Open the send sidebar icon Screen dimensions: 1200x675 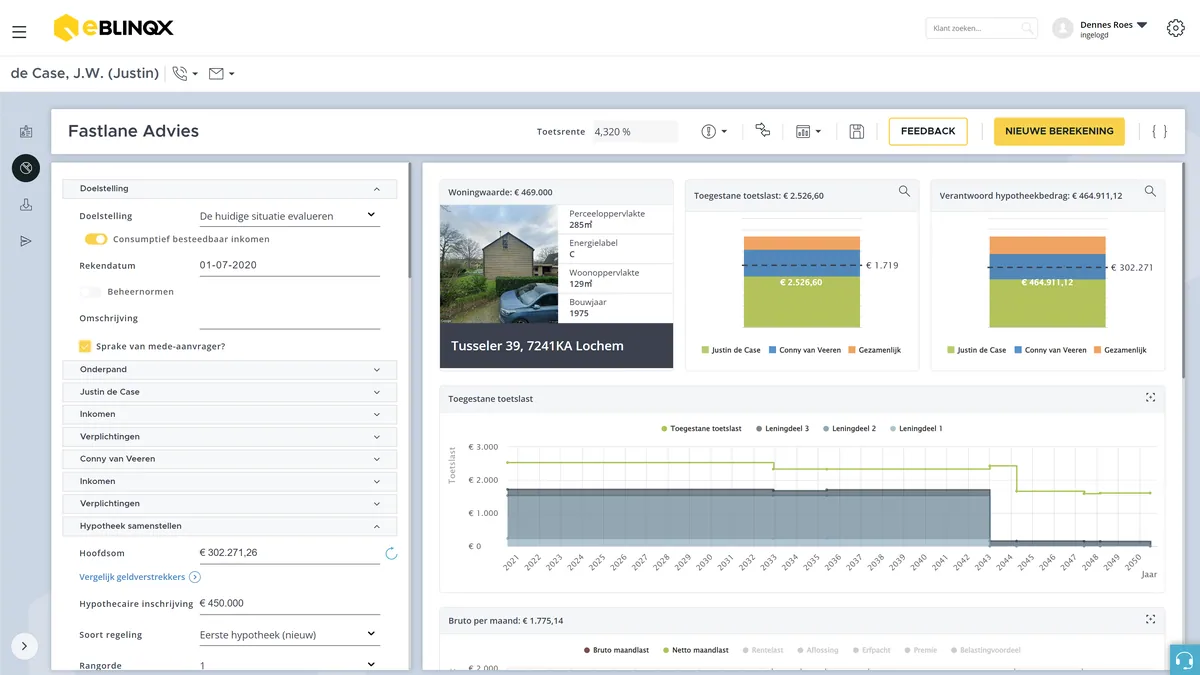pos(26,241)
